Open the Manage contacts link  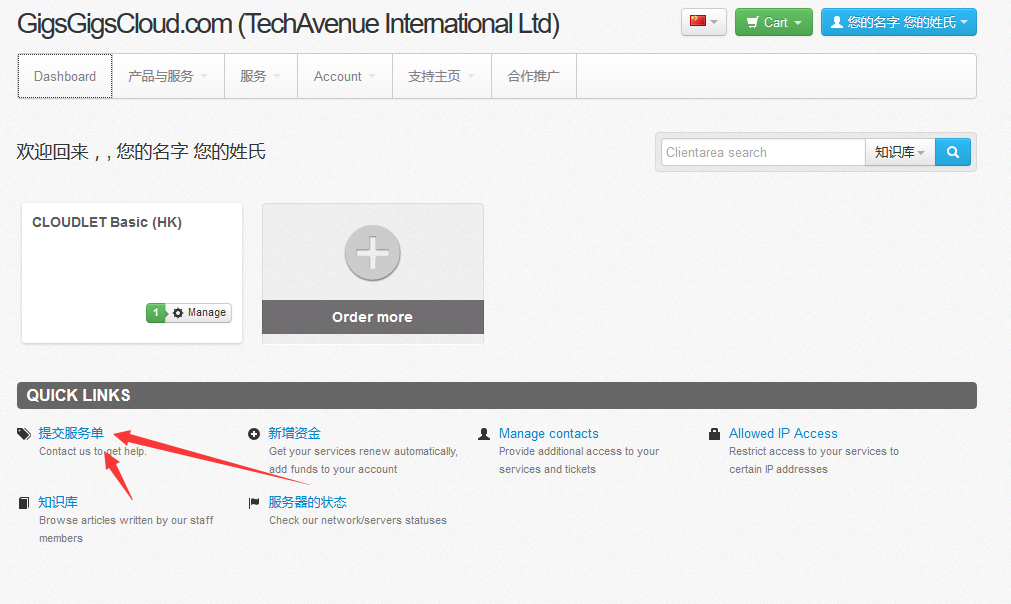549,433
